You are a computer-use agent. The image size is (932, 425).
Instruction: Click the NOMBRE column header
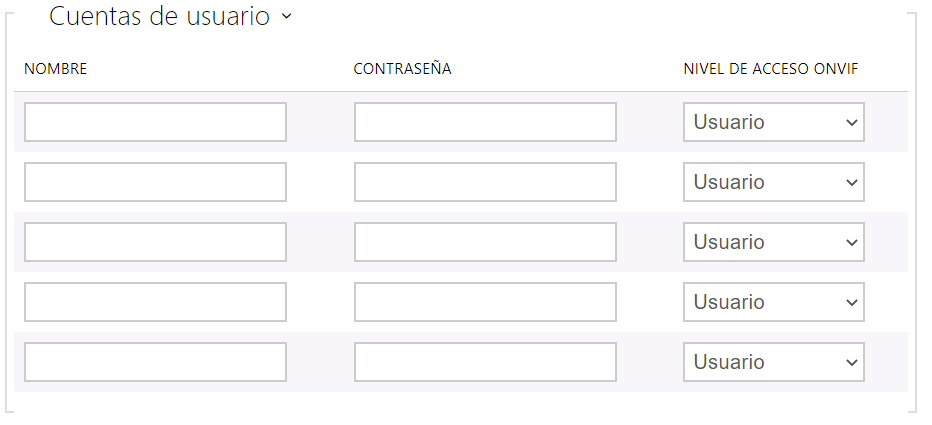pyautogui.click(x=56, y=69)
